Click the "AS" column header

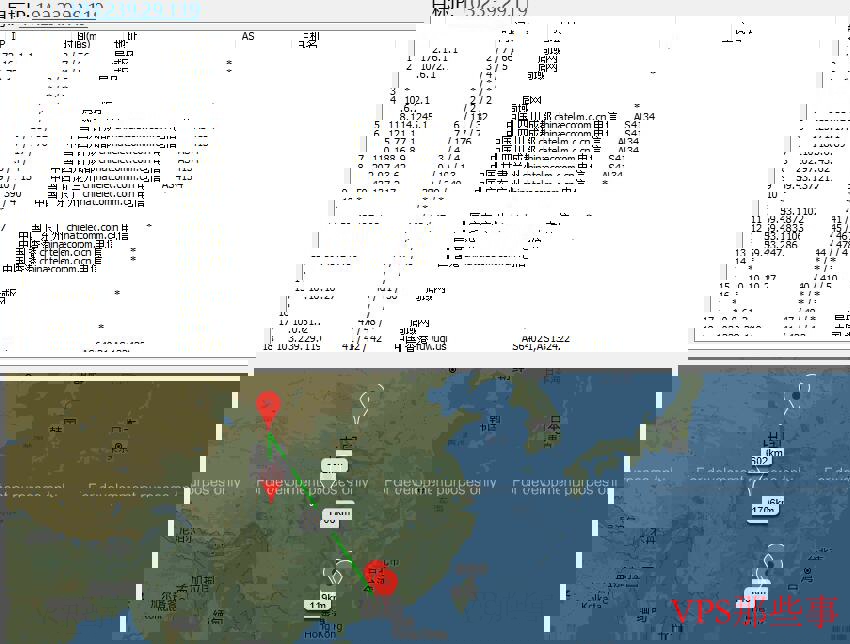click(x=248, y=35)
